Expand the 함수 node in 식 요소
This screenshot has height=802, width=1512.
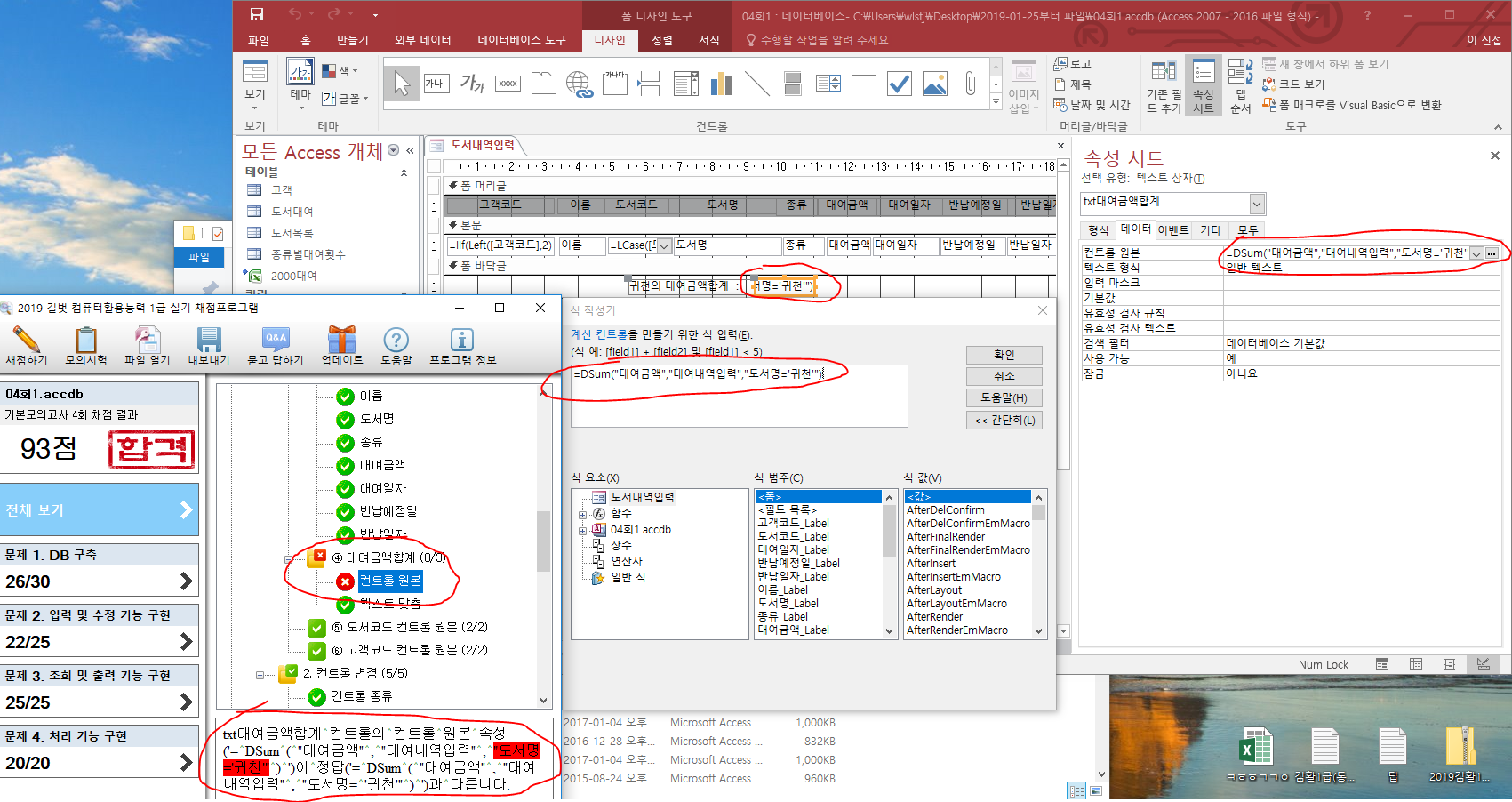tap(583, 514)
